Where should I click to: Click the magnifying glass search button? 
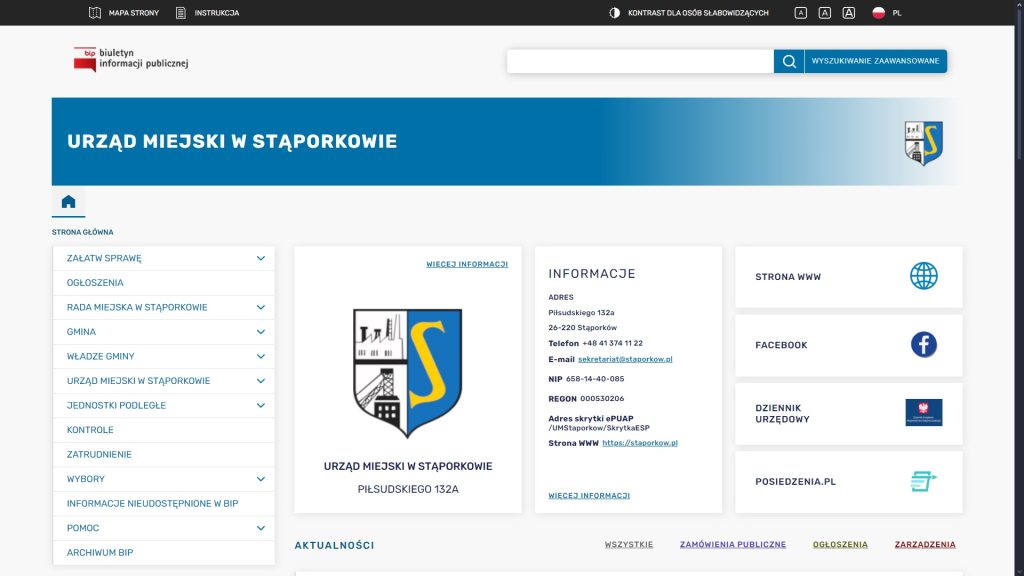[789, 61]
